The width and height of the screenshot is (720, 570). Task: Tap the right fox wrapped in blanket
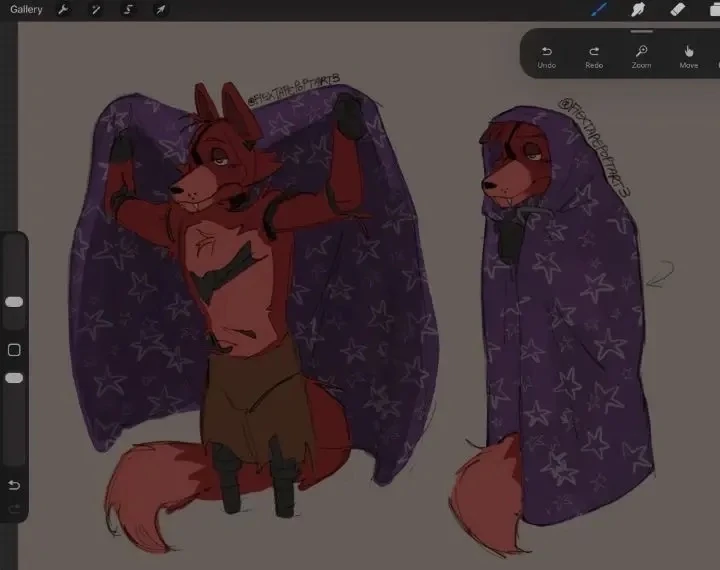[x=558, y=322]
